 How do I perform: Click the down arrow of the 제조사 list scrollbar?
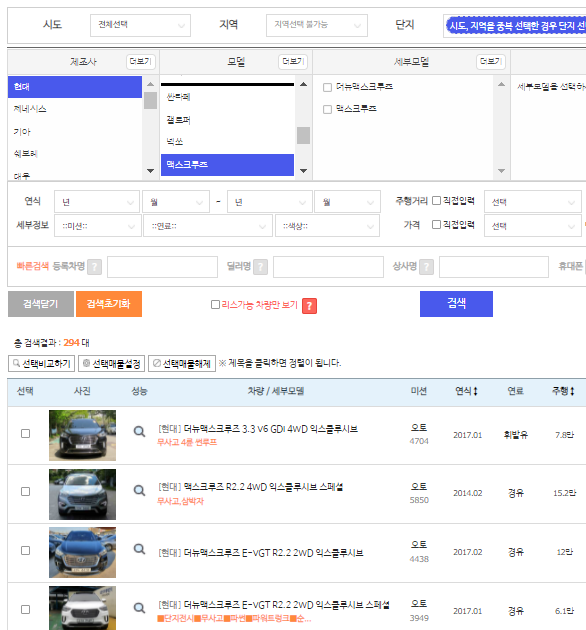151,171
